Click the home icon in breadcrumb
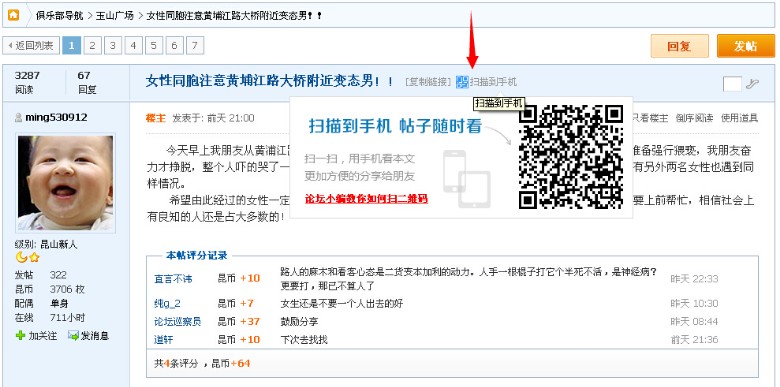 point(13,15)
